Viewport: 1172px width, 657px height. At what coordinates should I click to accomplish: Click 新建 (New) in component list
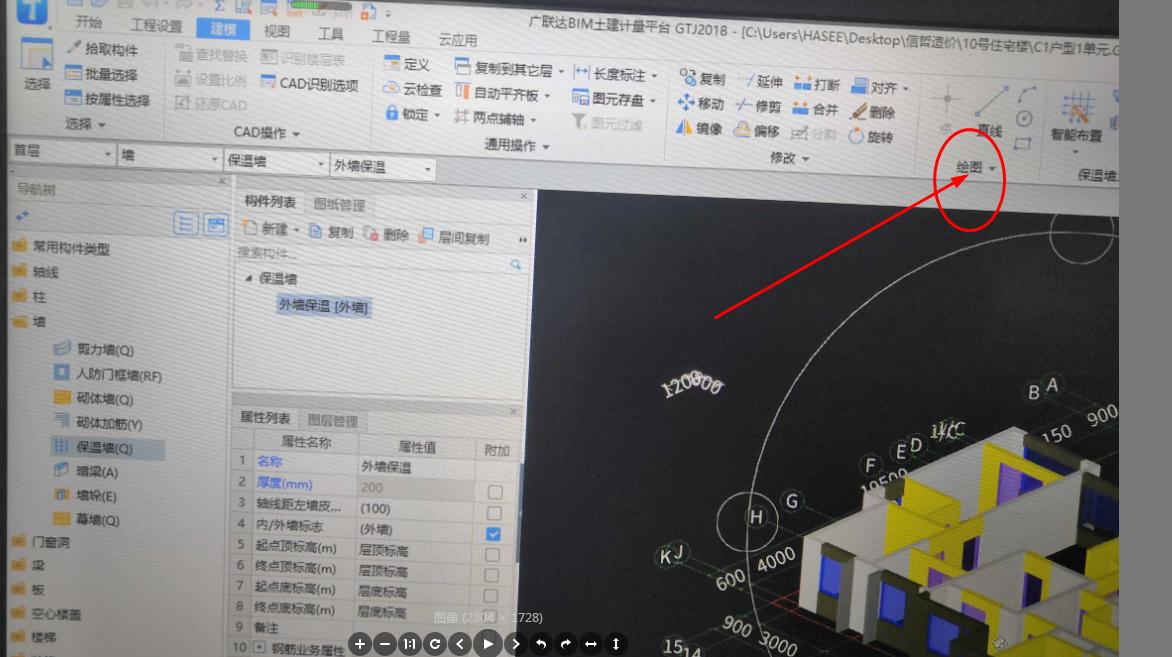(x=267, y=229)
